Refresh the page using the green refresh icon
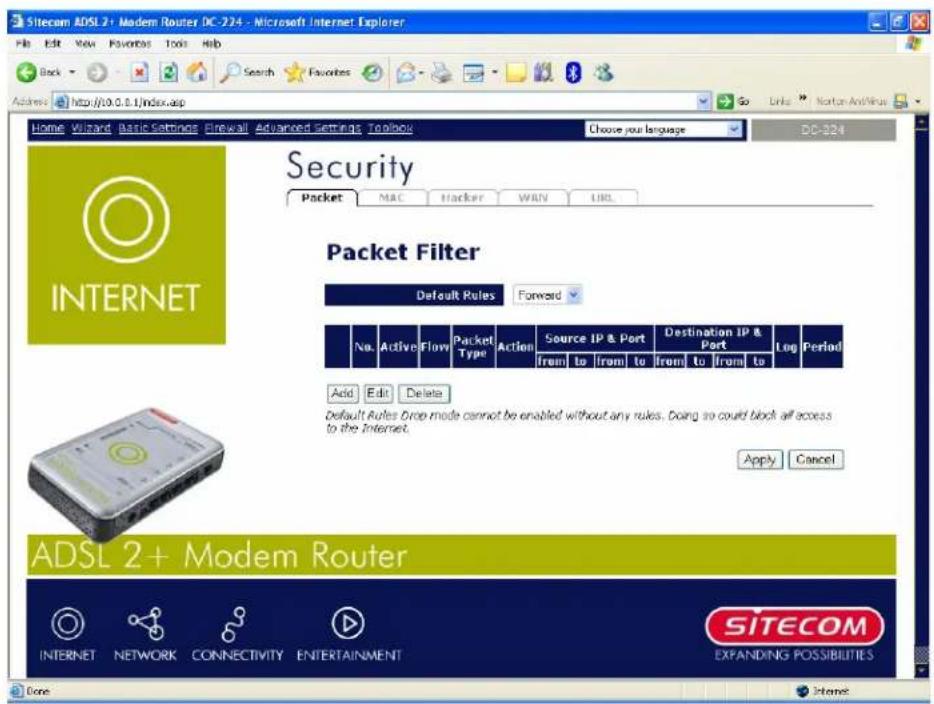Image resolution: width=934 pixels, height=704 pixels. (x=169, y=73)
